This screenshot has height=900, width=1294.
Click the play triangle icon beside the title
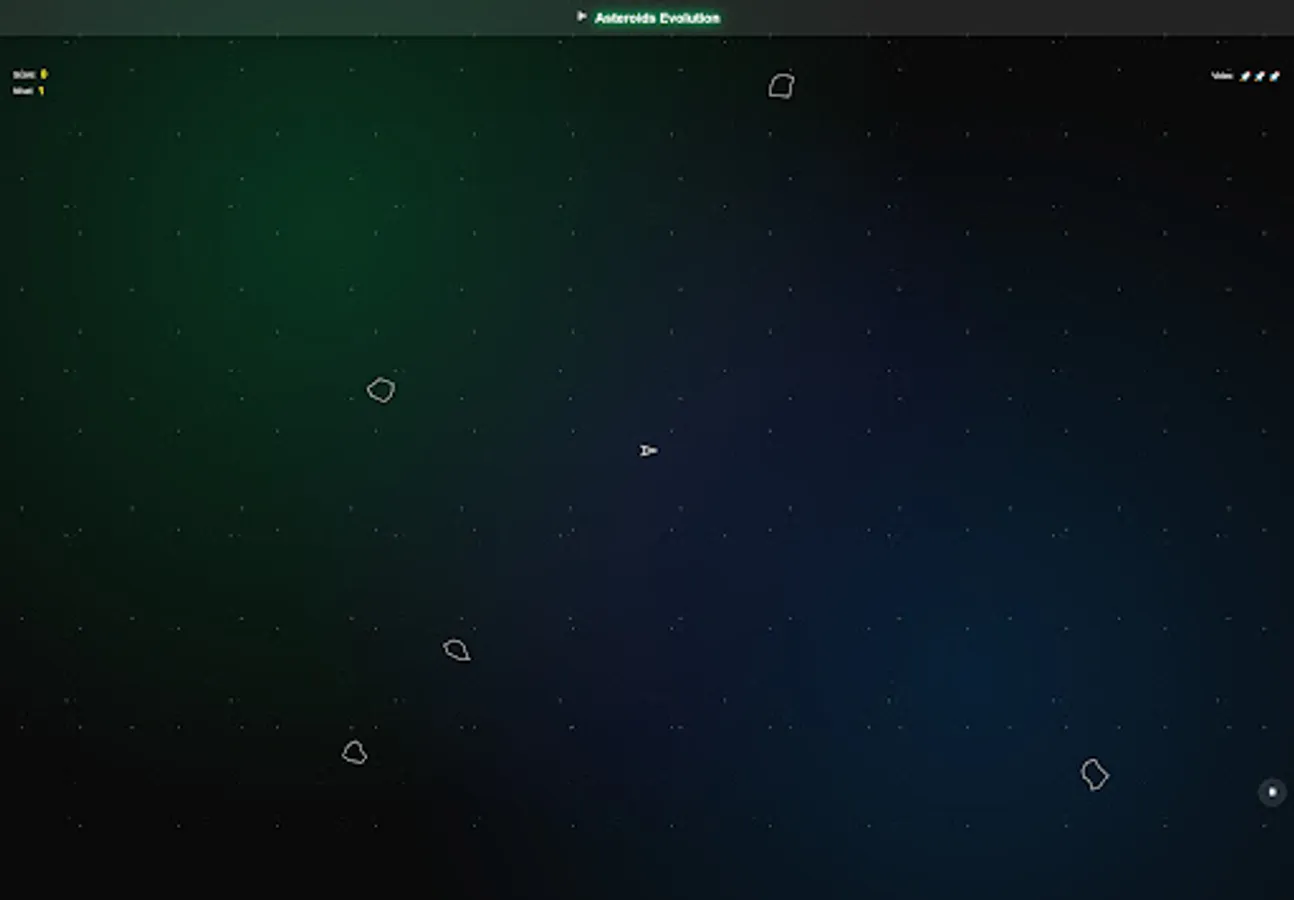click(x=582, y=16)
